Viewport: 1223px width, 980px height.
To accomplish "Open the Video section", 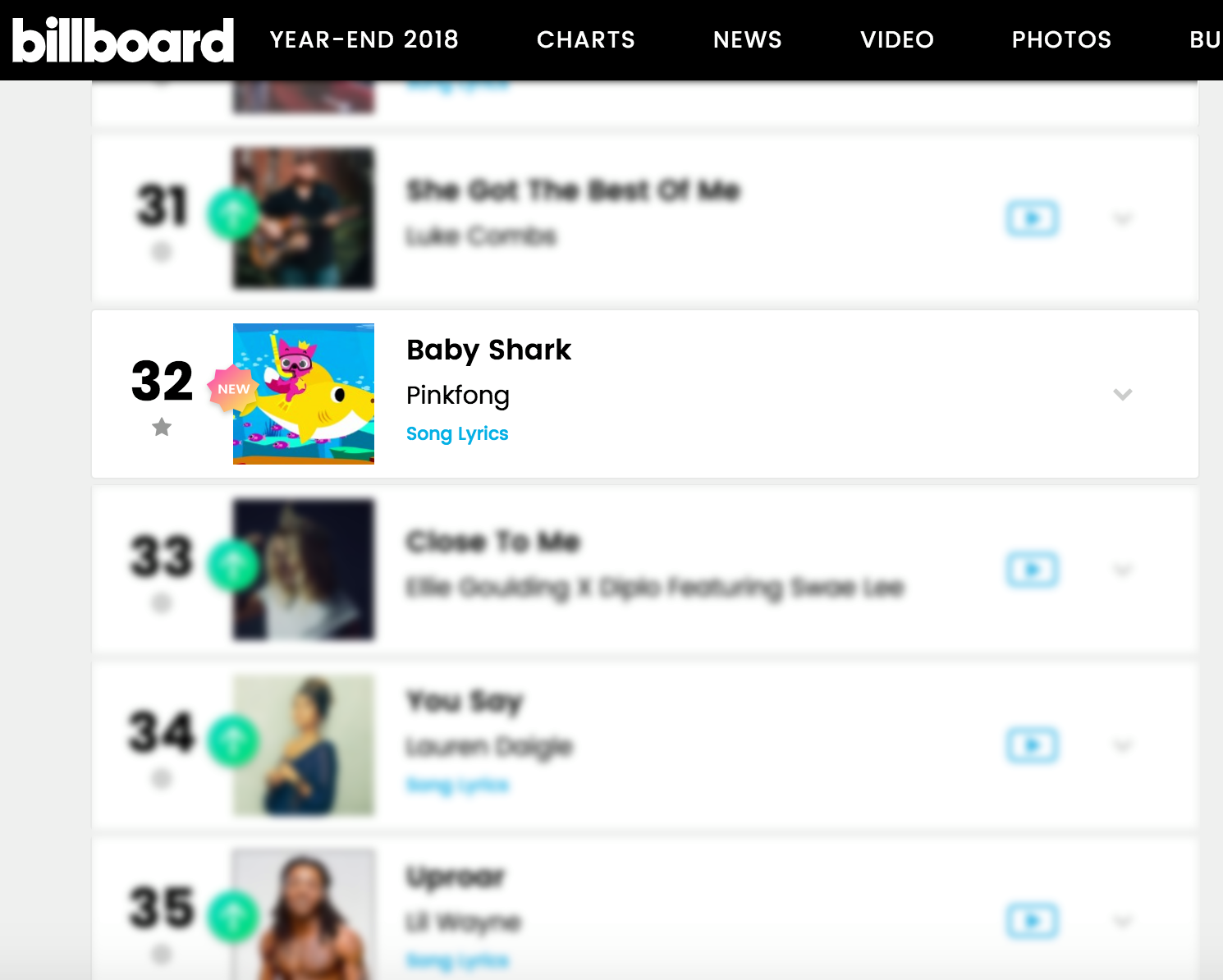I will point(897,39).
